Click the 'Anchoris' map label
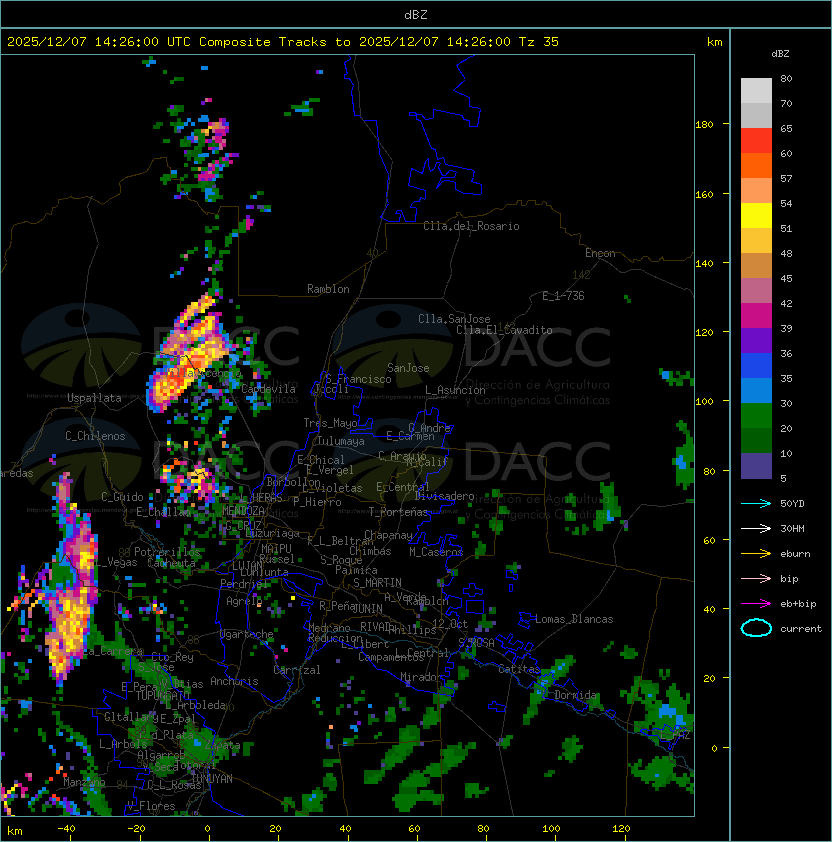 (234, 681)
